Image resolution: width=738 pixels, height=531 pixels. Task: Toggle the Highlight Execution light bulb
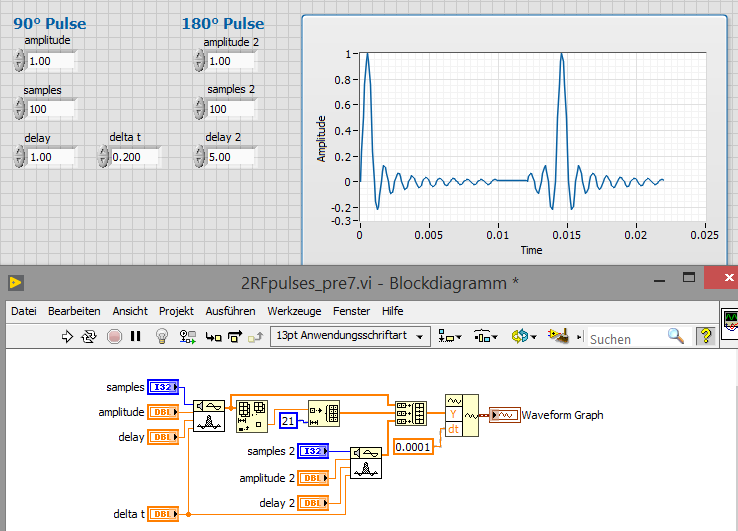162,336
